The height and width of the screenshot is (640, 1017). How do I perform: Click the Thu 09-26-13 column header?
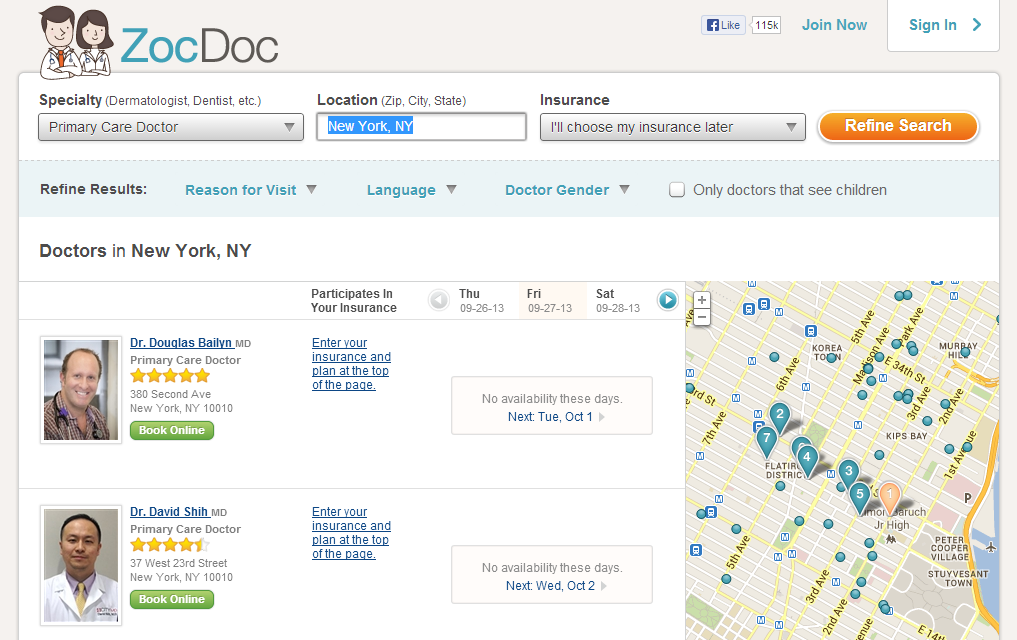482,301
